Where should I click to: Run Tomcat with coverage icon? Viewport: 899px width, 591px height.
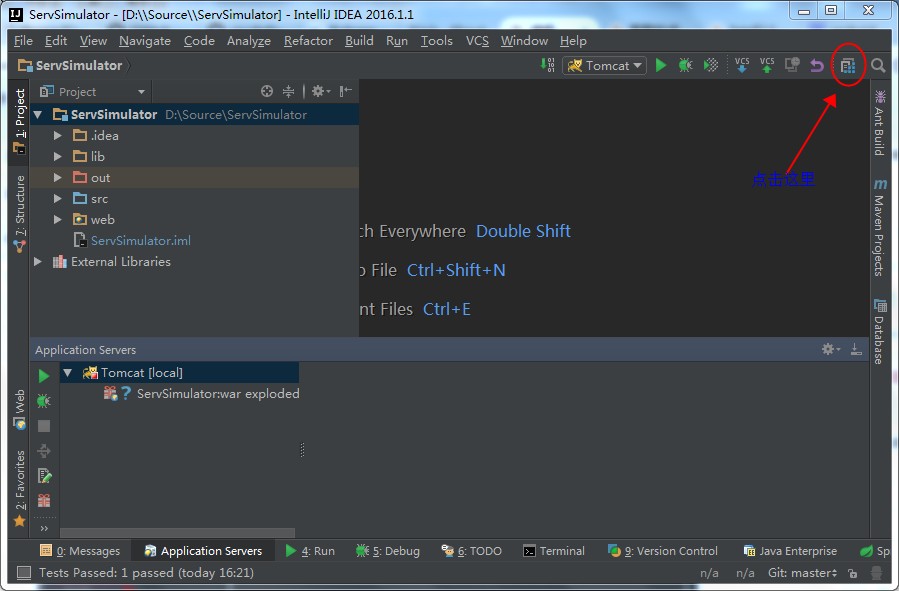(x=711, y=65)
